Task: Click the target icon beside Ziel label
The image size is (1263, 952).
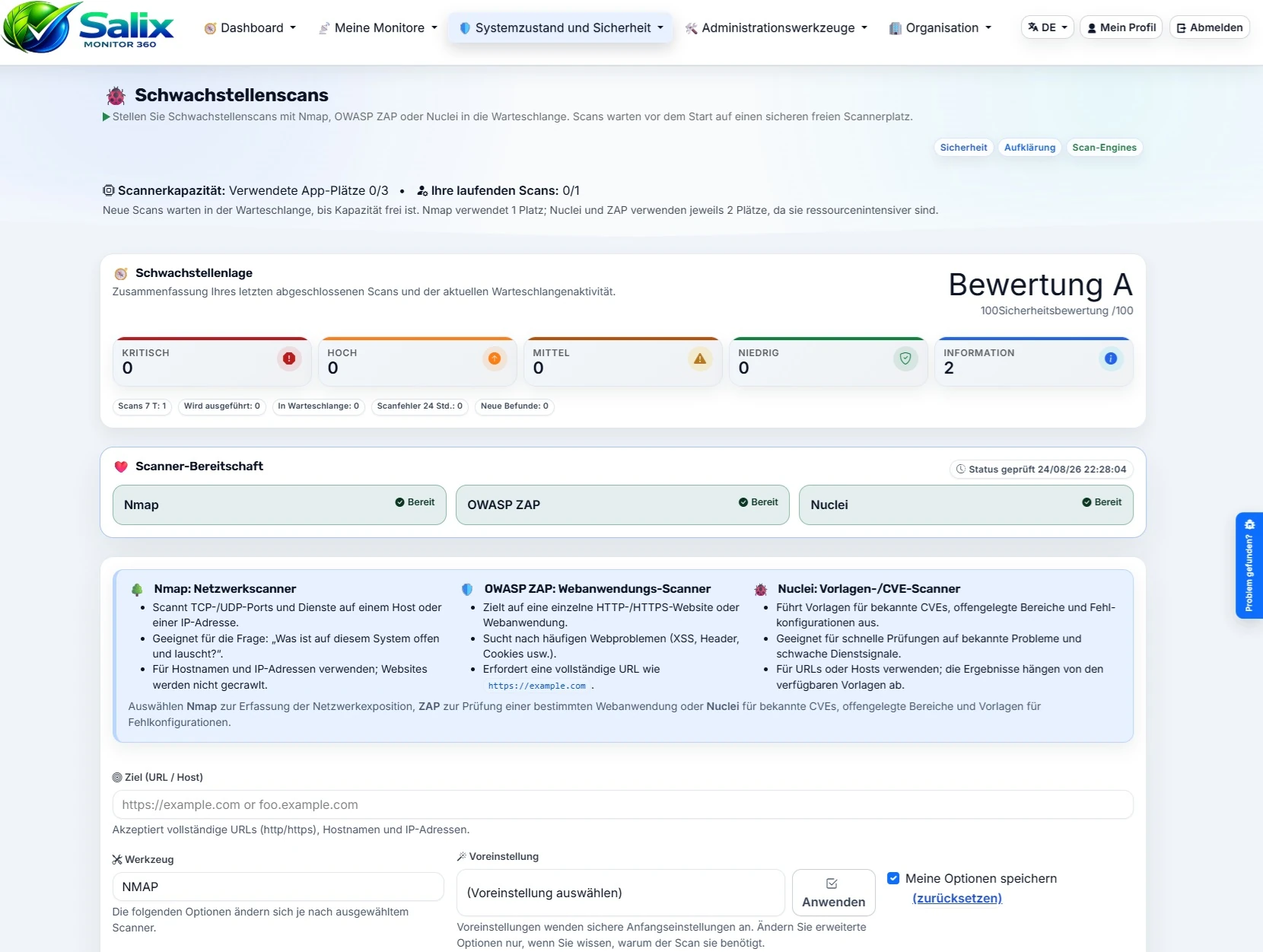Action: pos(117,778)
